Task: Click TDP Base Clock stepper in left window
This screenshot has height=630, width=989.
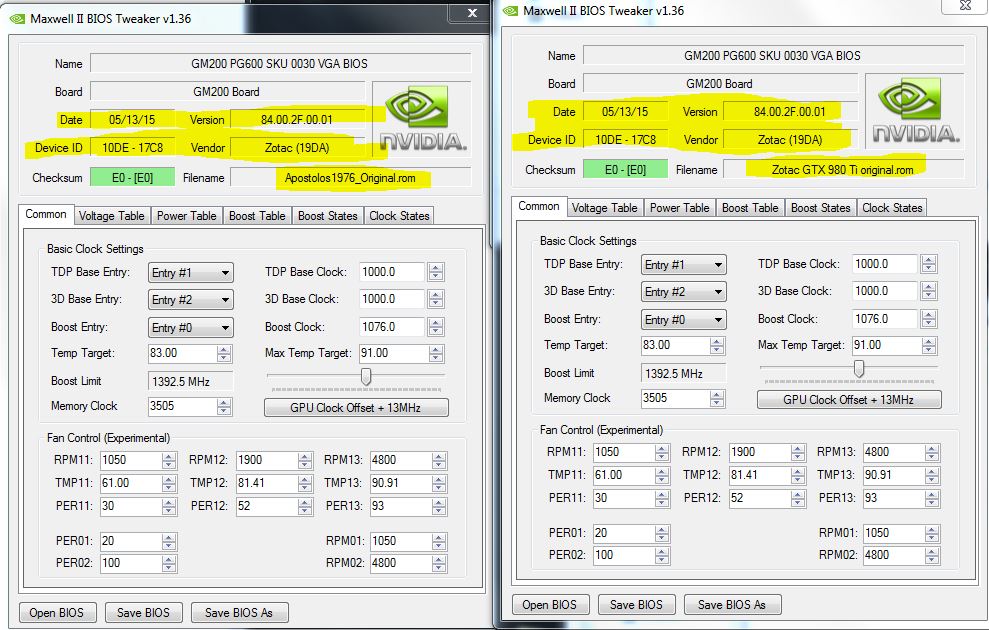Action: pyautogui.click(x=436, y=272)
